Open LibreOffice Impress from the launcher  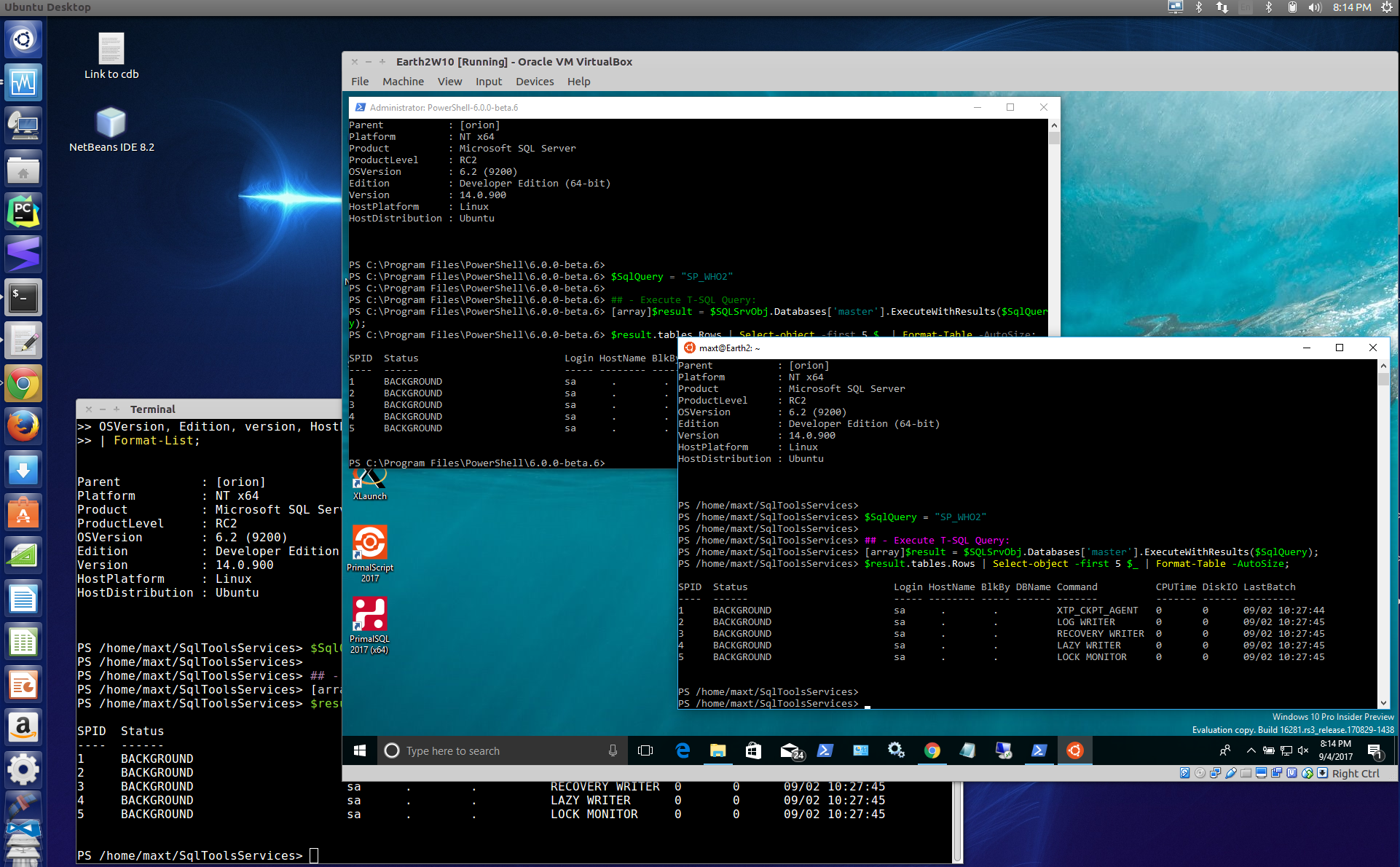pos(23,685)
